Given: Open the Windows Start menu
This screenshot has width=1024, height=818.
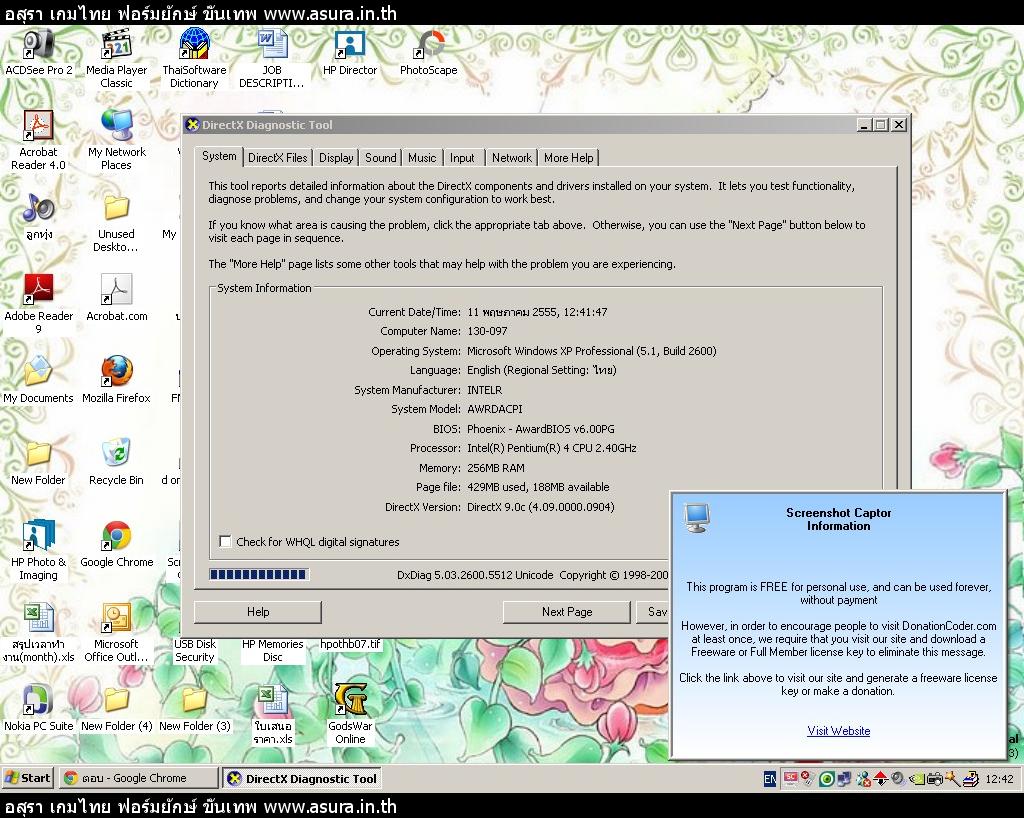Looking at the screenshot, I should click(x=27, y=778).
